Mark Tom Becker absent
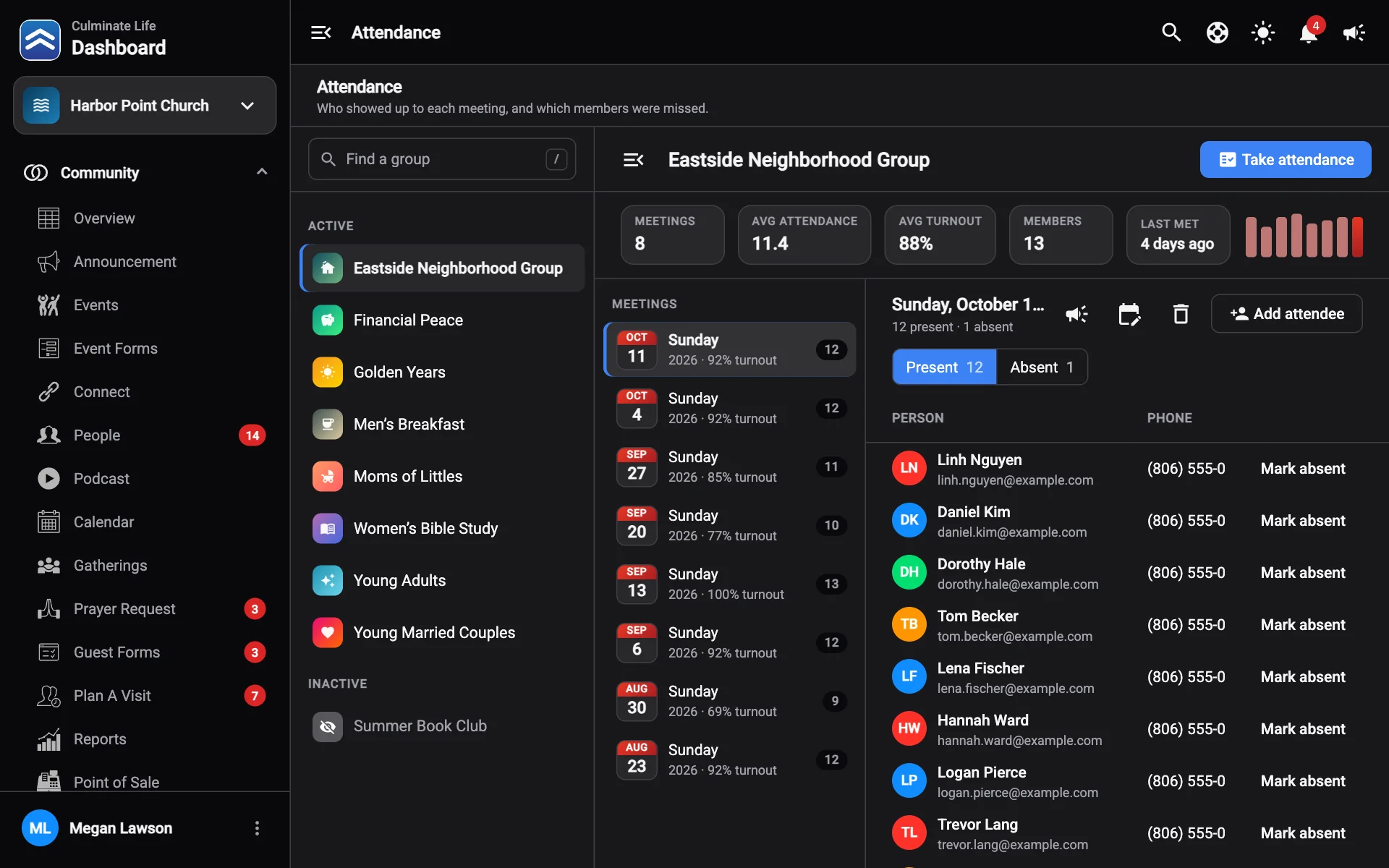Image resolution: width=1389 pixels, height=868 pixels. (1303, 625)
